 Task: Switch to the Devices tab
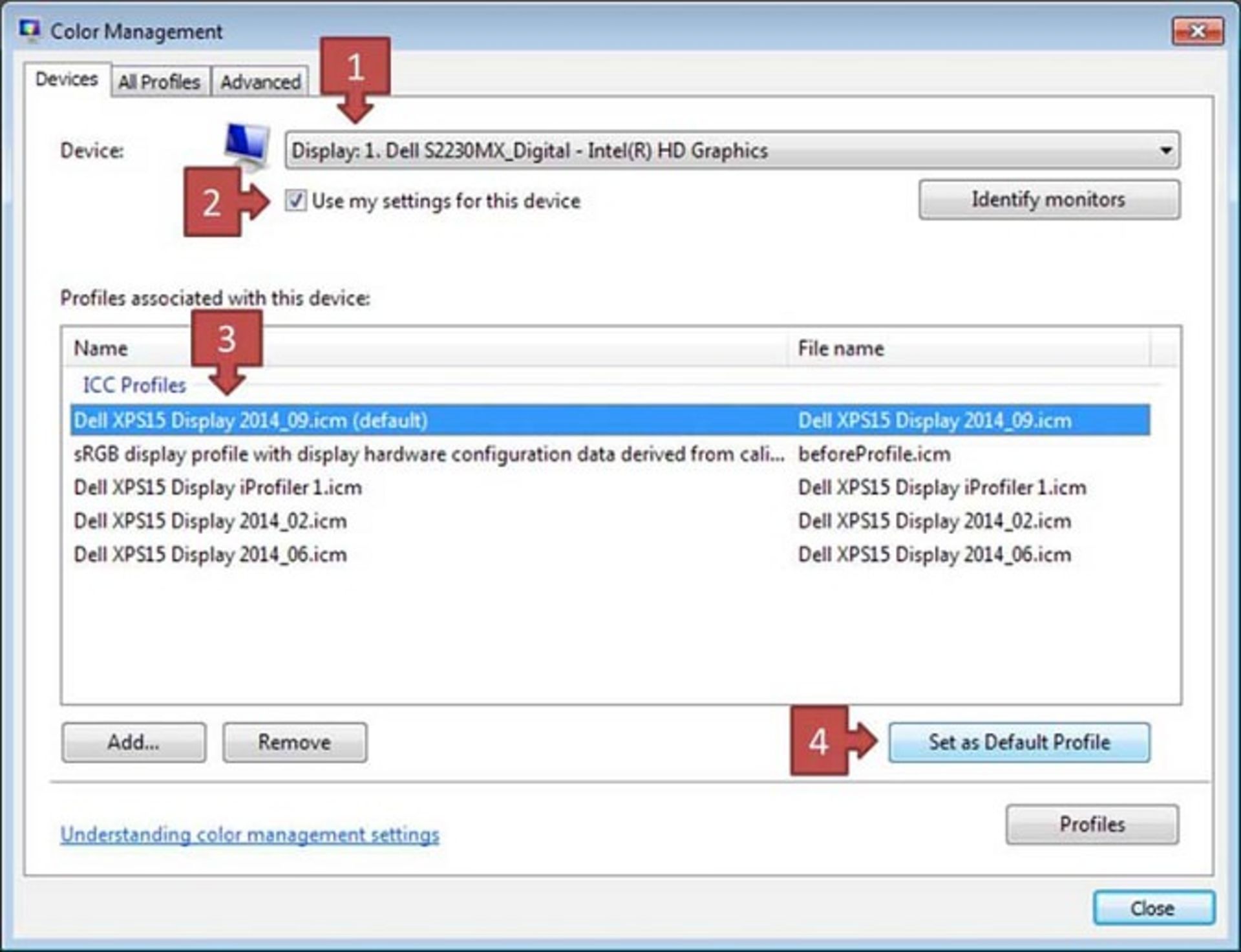(x=67, y=79)
